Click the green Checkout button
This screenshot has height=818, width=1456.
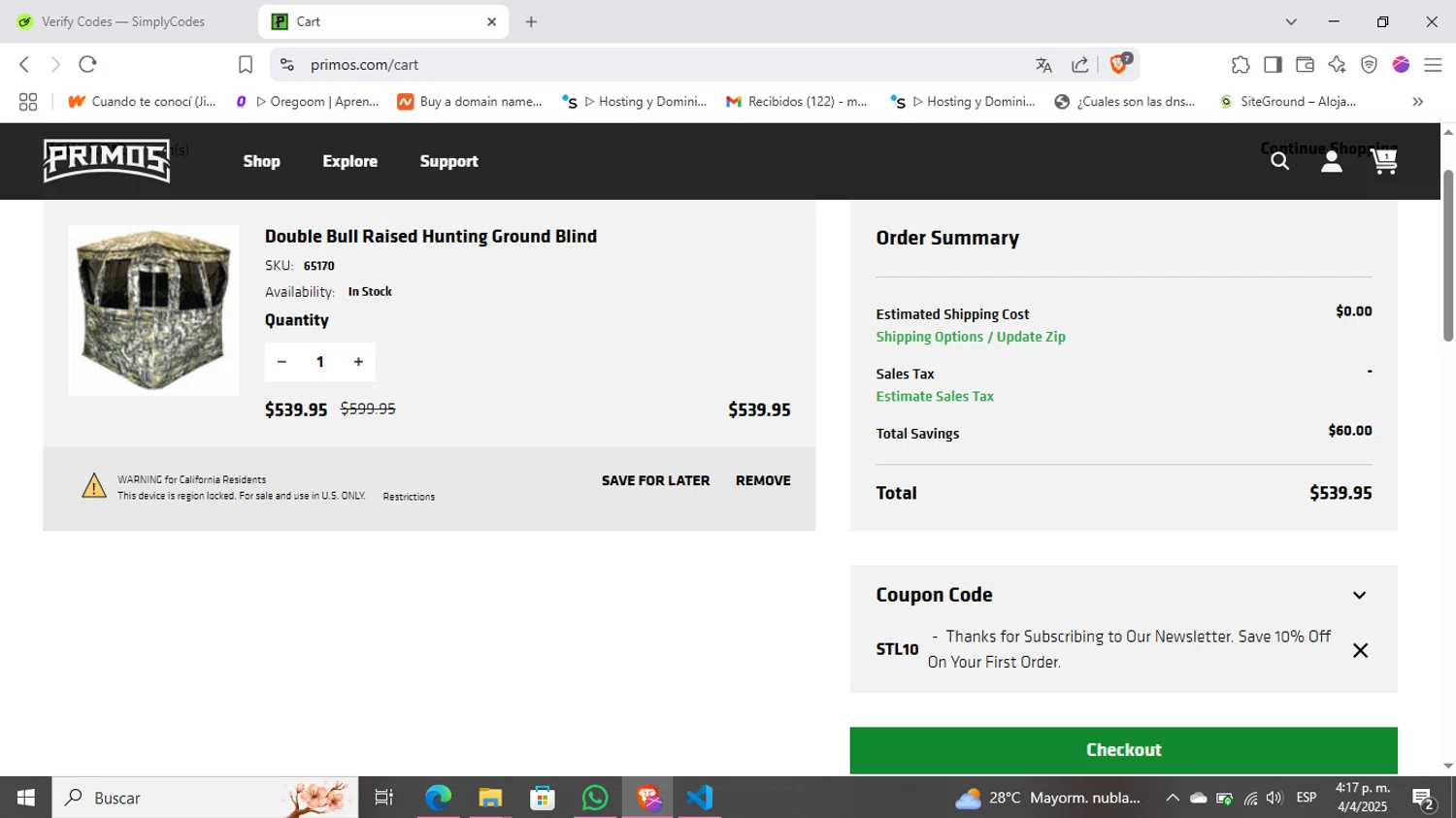1123,750
